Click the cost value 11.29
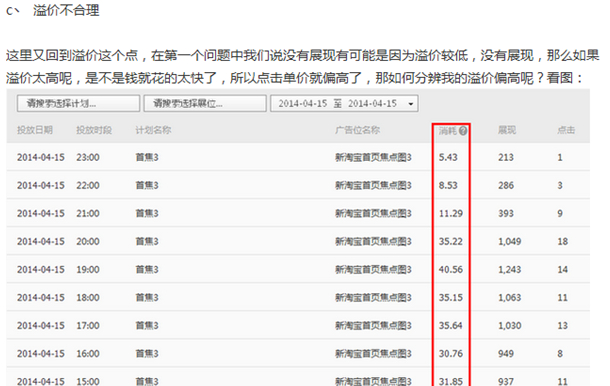Viewport: 610px width, 386px height. click(x=451, y=213)
